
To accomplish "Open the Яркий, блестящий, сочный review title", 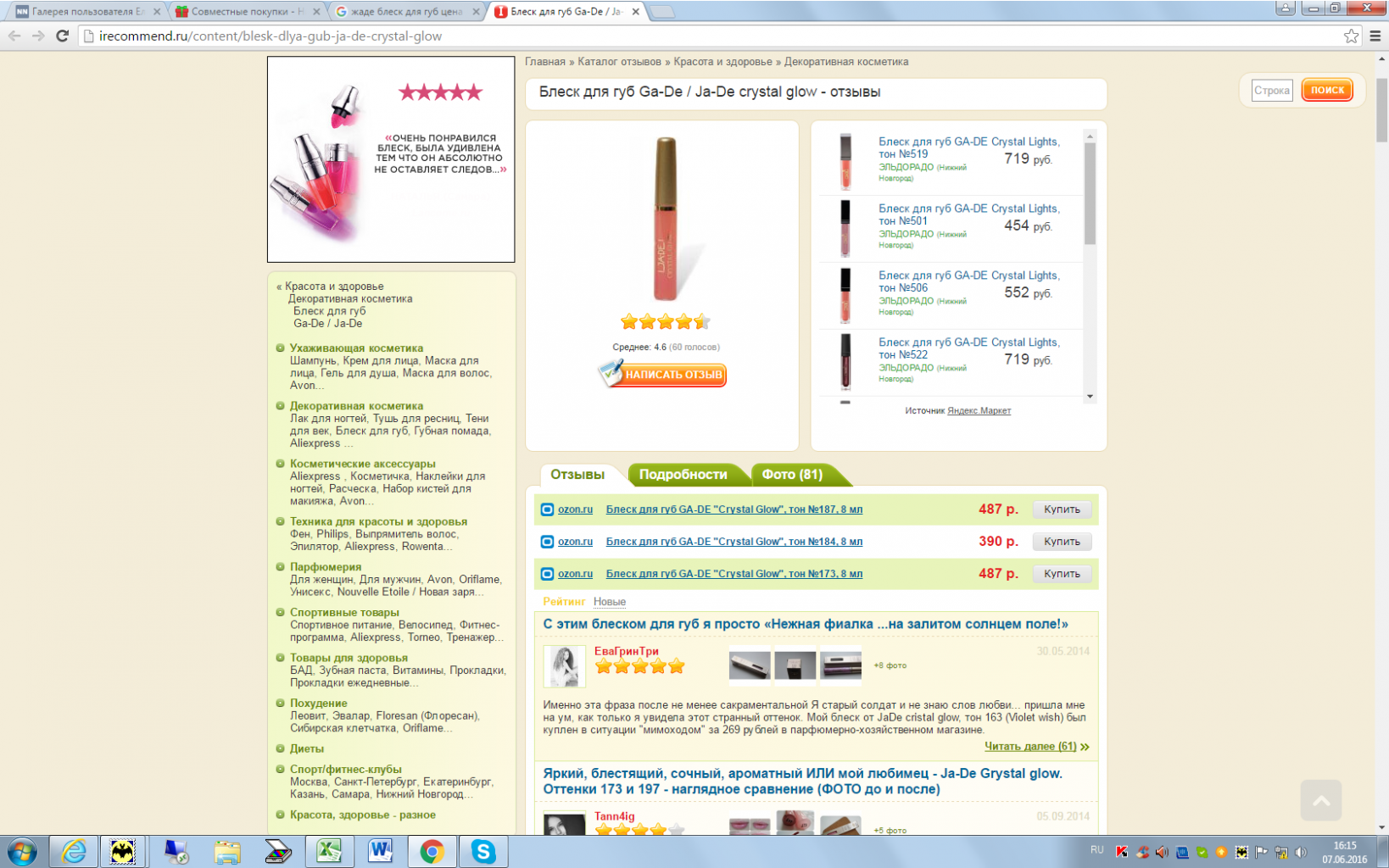I will [x=802, y=782].
